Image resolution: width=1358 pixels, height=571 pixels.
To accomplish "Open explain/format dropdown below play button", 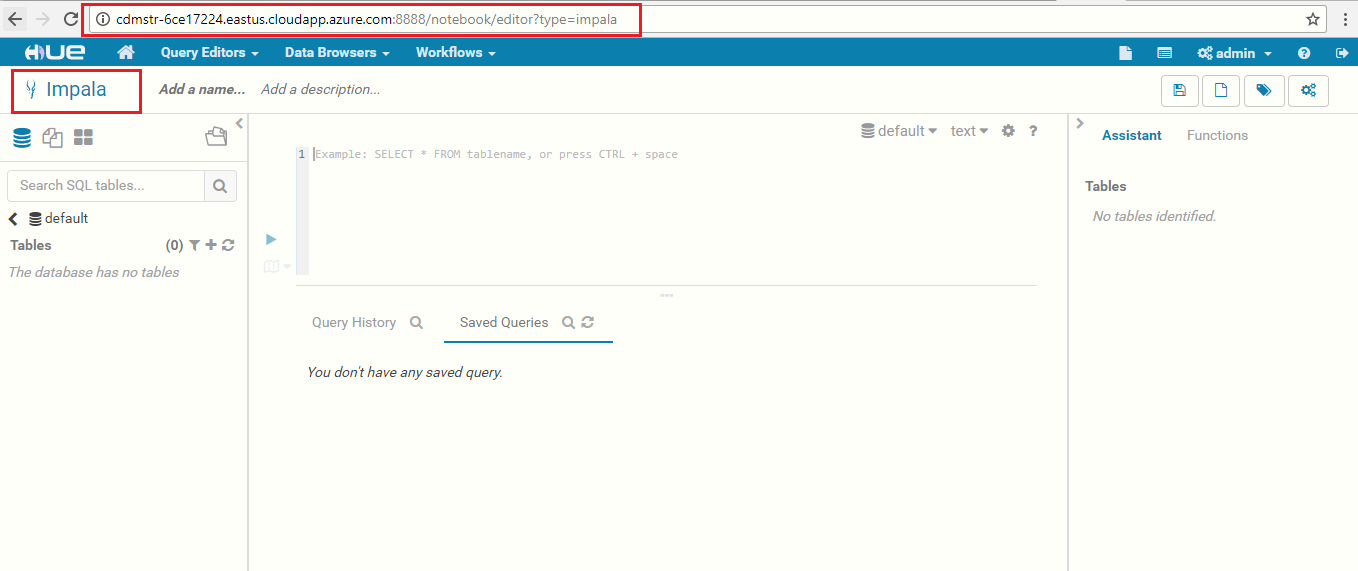I will pos(277,266).
